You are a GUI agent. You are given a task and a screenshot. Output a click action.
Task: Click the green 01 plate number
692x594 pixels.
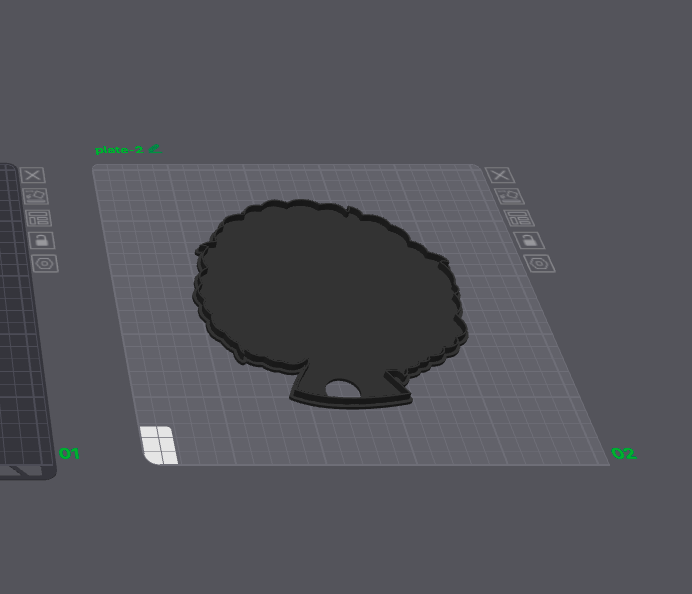click(69, 453)
